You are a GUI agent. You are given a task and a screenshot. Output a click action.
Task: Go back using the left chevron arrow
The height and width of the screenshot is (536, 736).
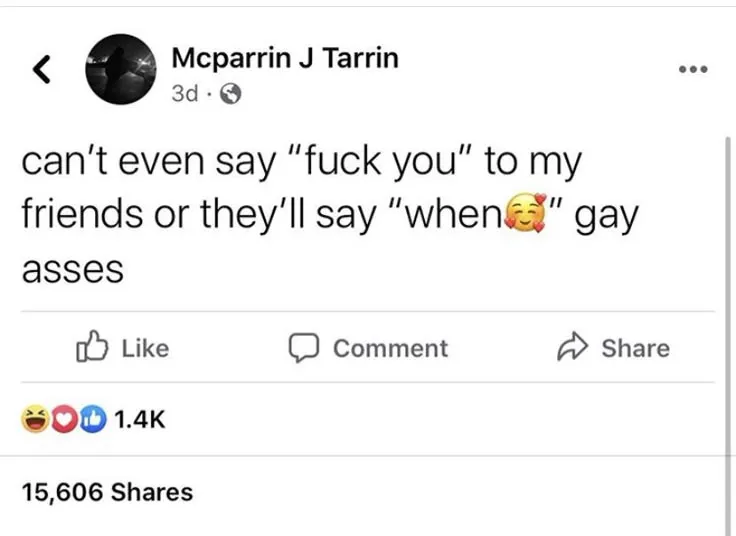coord(41,68)
